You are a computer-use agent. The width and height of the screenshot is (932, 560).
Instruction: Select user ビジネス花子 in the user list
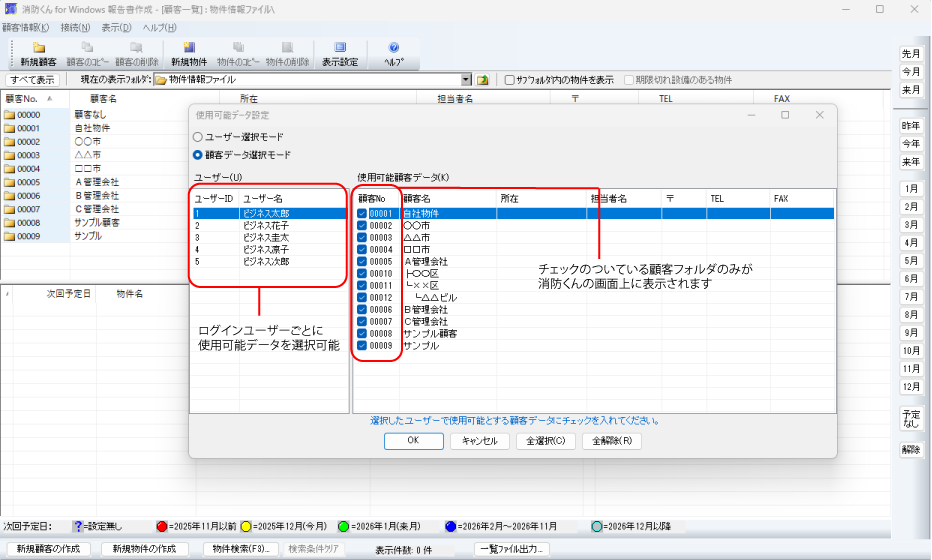[x=266, y=226]
